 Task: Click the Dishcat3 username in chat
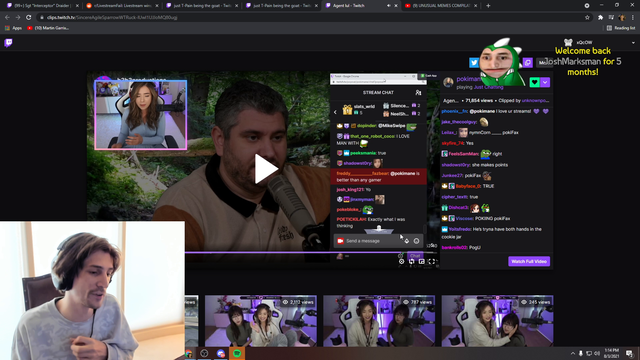[x=458, y=208]
